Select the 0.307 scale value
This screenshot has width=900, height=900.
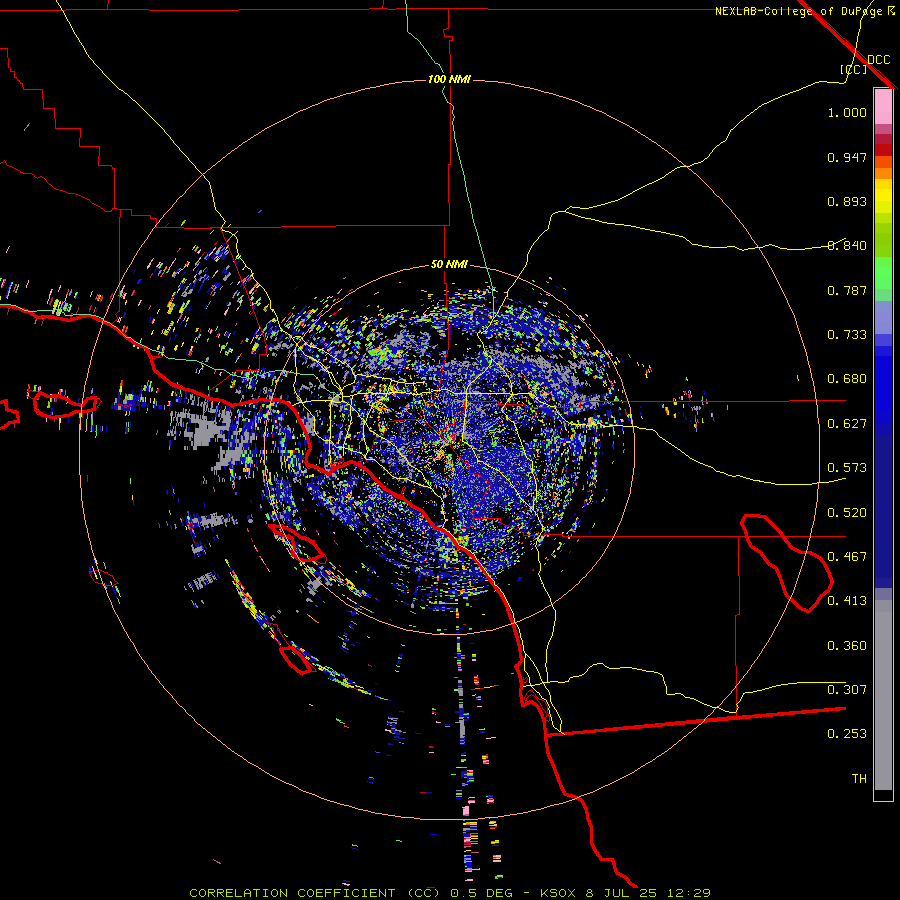[847, 690]
